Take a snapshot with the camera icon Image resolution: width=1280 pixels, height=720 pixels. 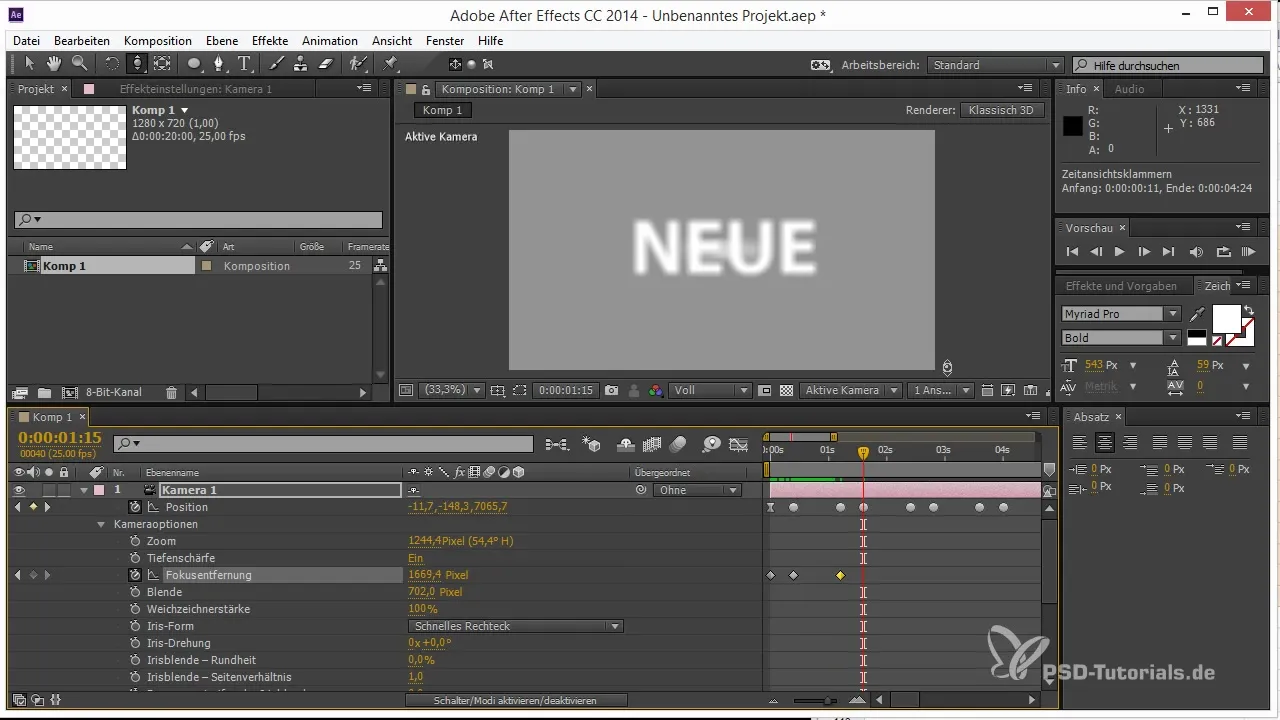(x=611, y=390)
